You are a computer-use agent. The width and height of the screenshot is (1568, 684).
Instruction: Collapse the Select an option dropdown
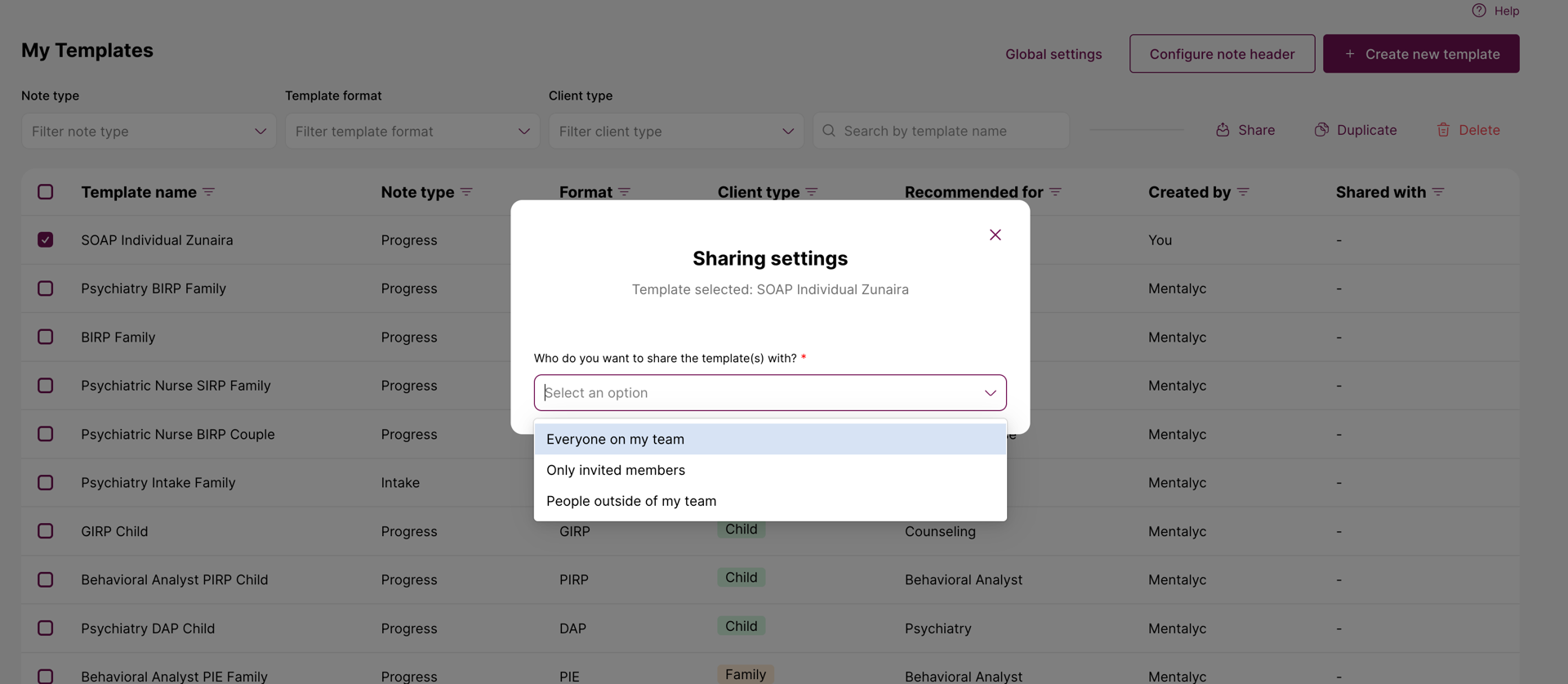point(990,393)
